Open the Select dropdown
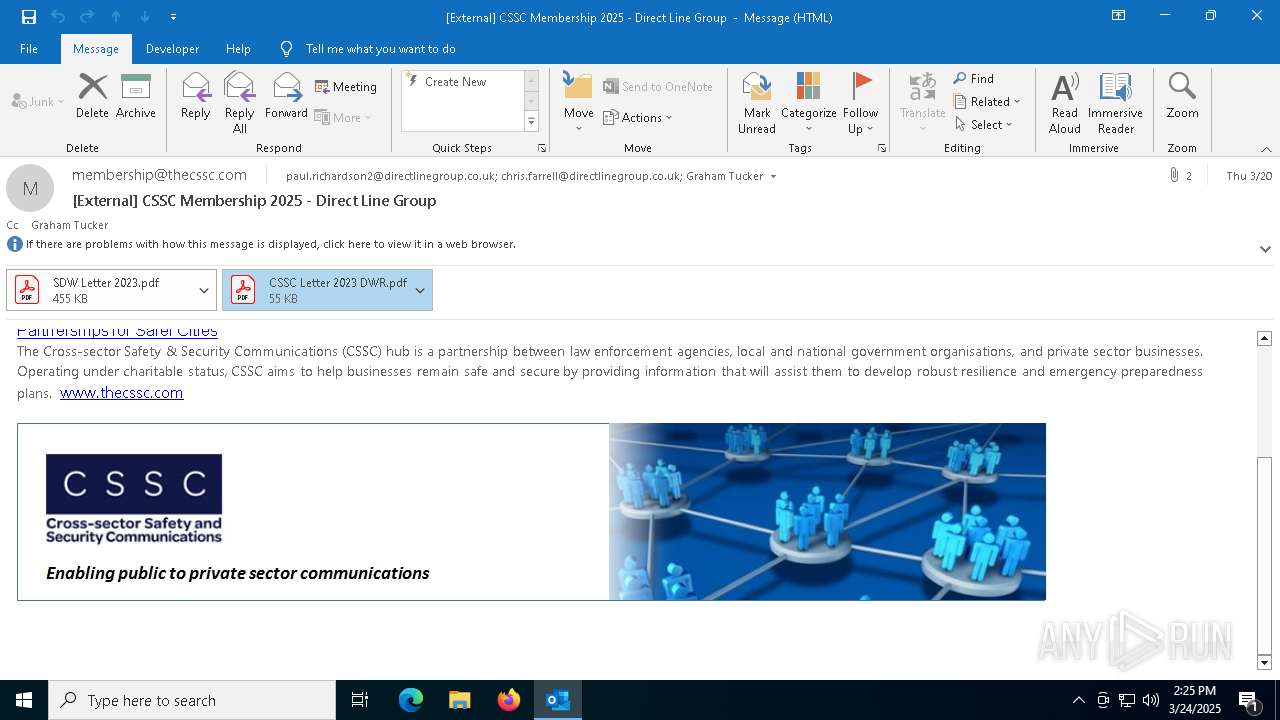 pyautogui.click(x=984, y=125)
